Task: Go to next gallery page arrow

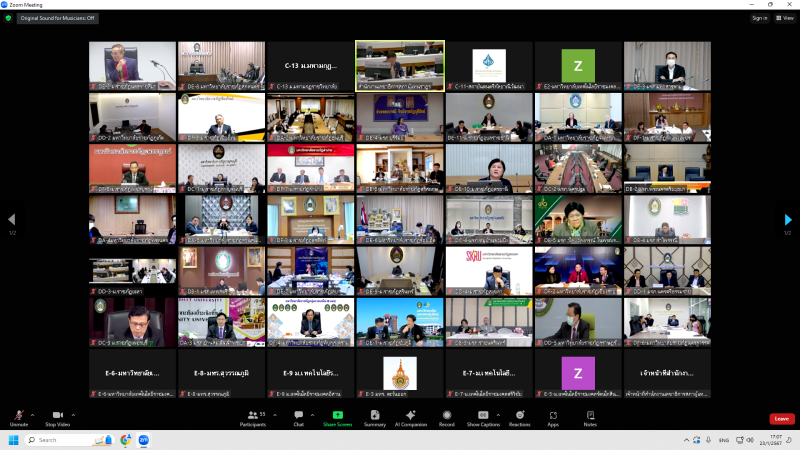Action: tap(788, 220)
